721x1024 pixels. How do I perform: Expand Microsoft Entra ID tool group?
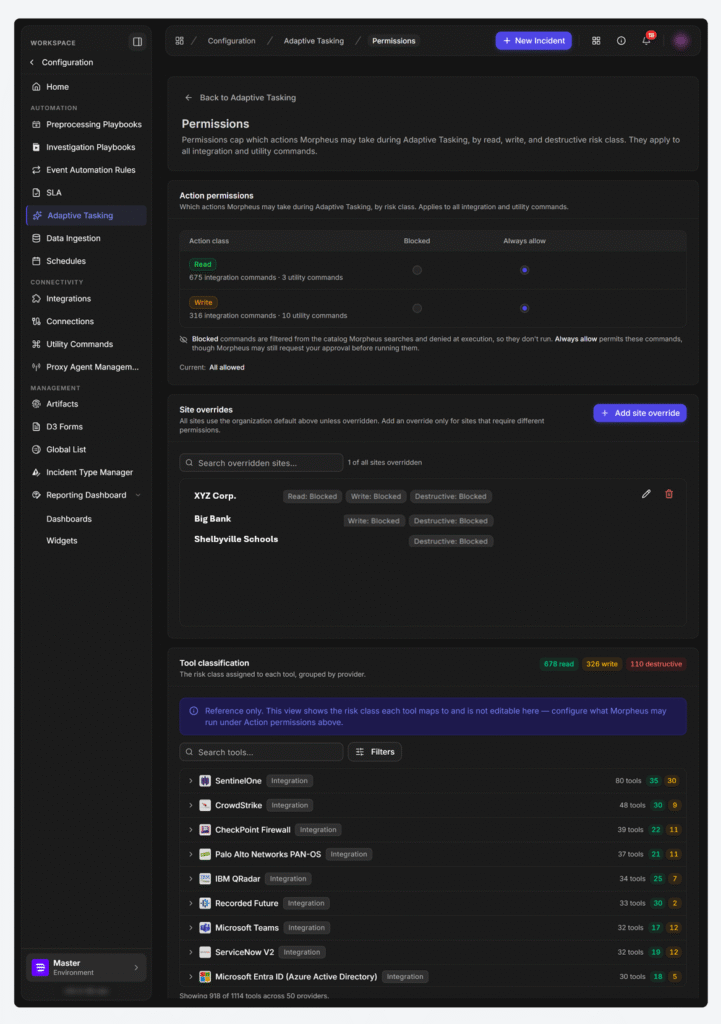pos(191,977)
